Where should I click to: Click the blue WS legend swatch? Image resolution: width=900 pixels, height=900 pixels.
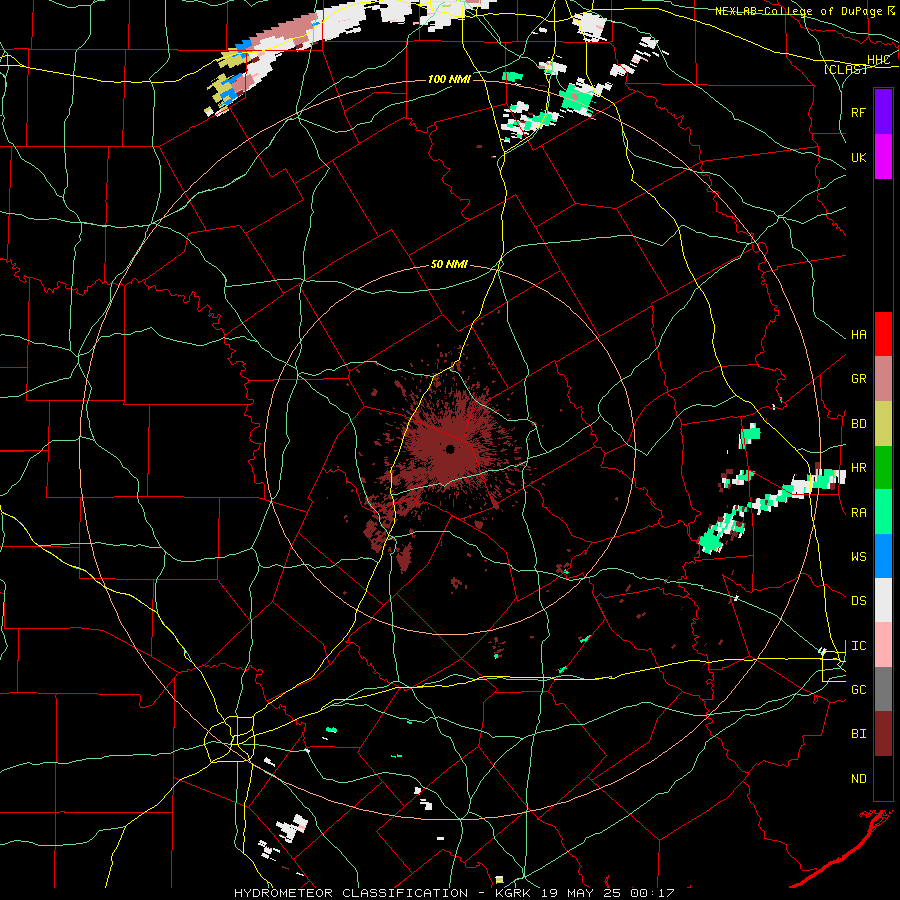click(x=883, y=556)
